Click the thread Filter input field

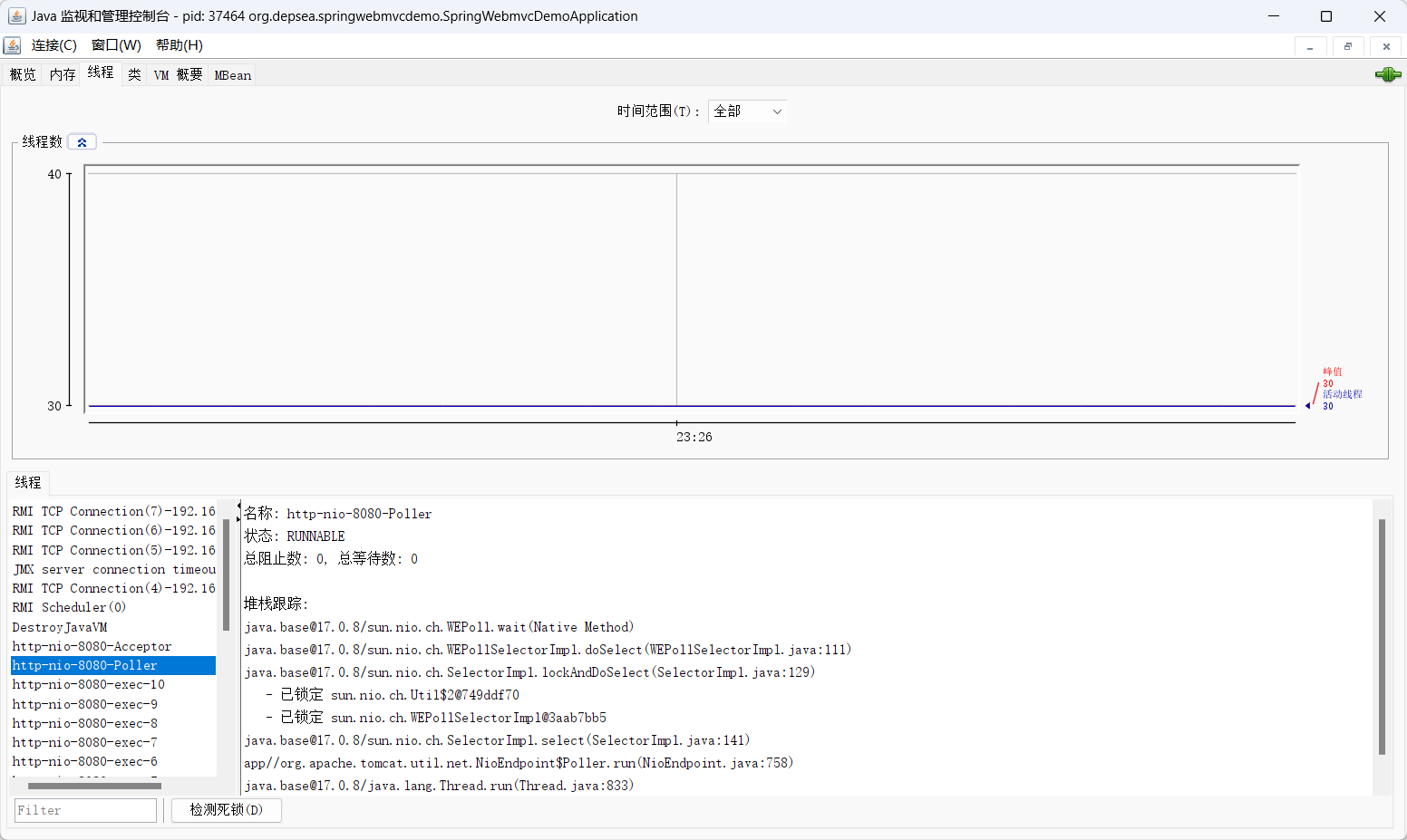tap(86, 810)
